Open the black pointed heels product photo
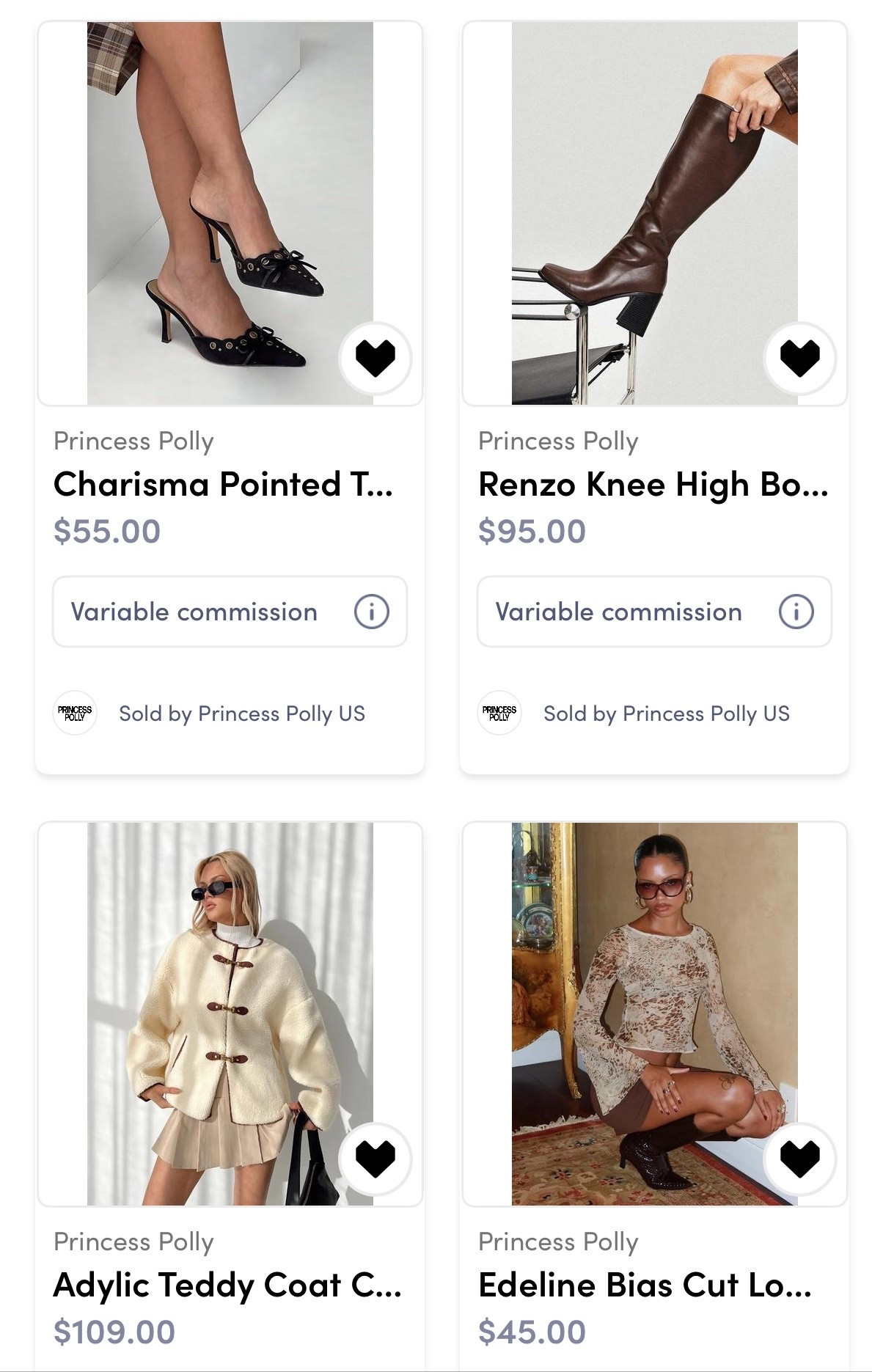The image size is (872, 1372). (230, 213)
